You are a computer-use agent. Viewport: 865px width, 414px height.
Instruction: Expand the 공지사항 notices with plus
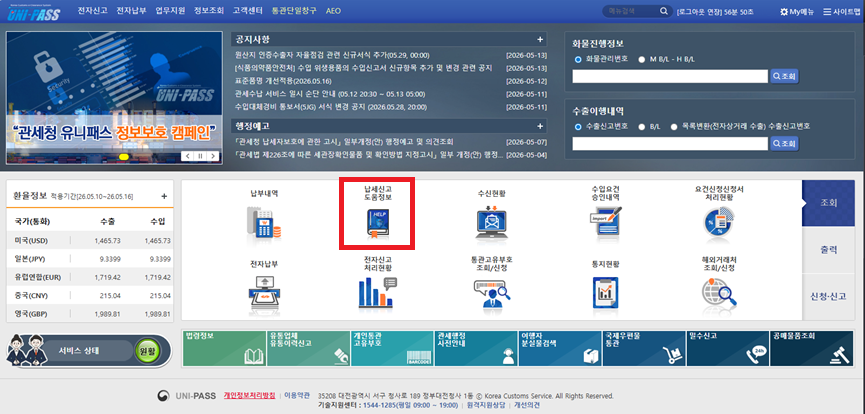click(540, 40)
